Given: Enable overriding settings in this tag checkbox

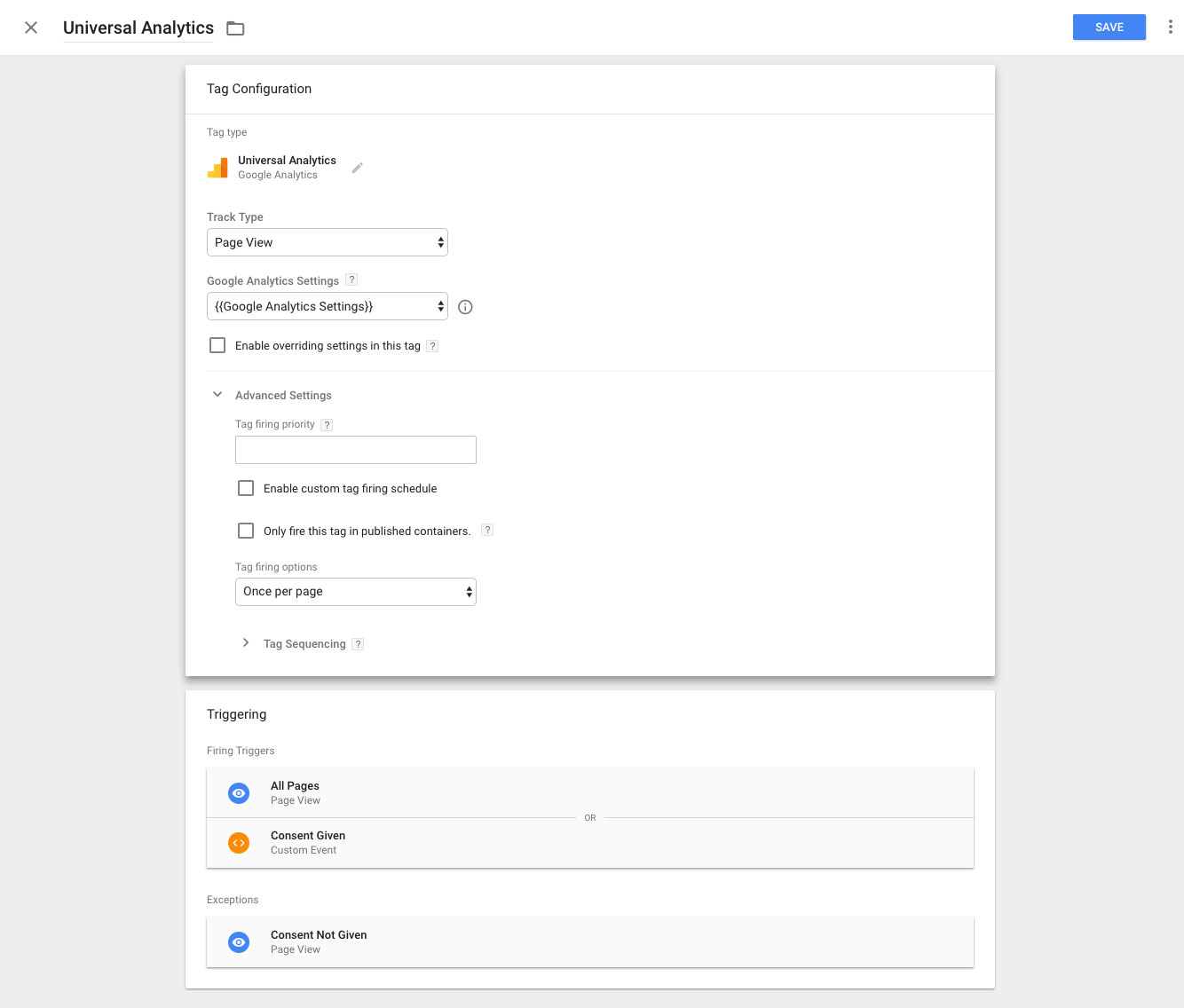Looking at the screenshot, I should click(217, 345).
